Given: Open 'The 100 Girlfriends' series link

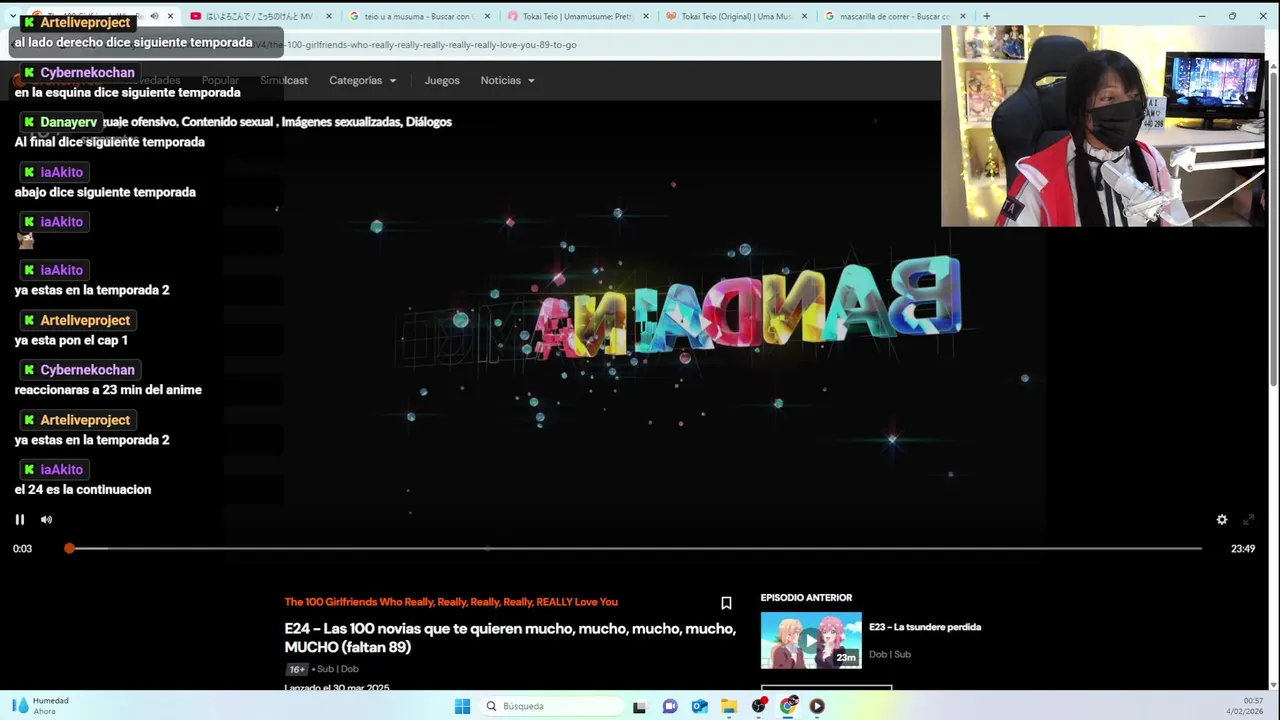Looking at the screenshot, I should coord(451,602).
